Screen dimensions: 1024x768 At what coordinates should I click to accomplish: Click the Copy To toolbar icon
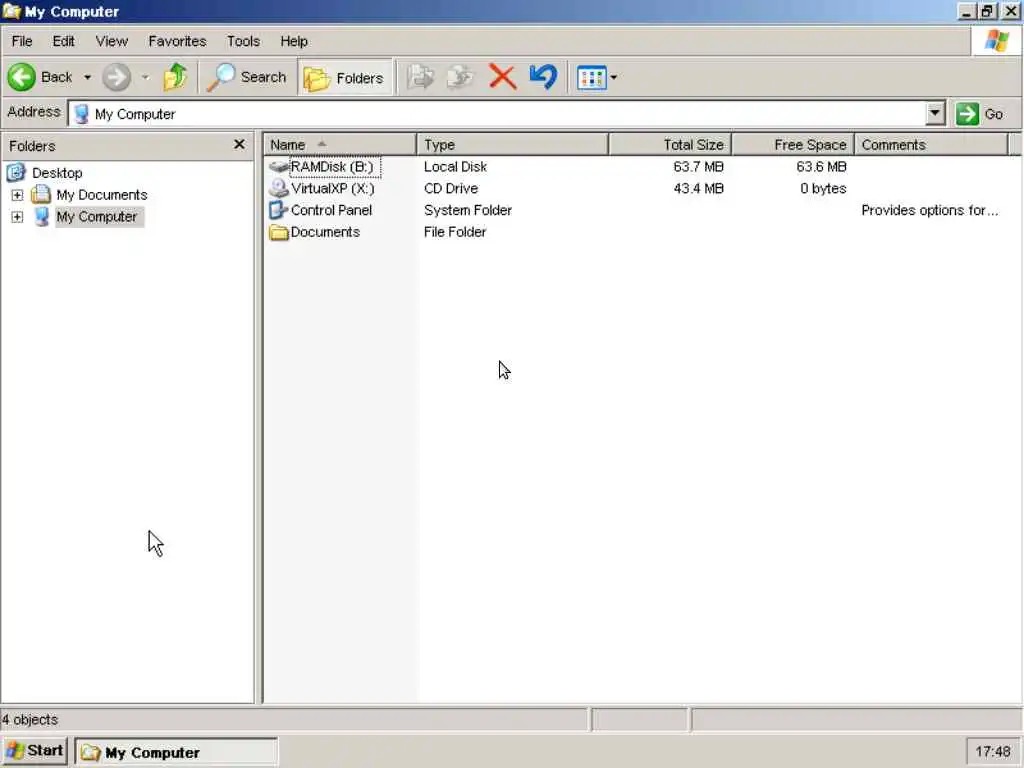pyautogui.click(x=460, y=77)
